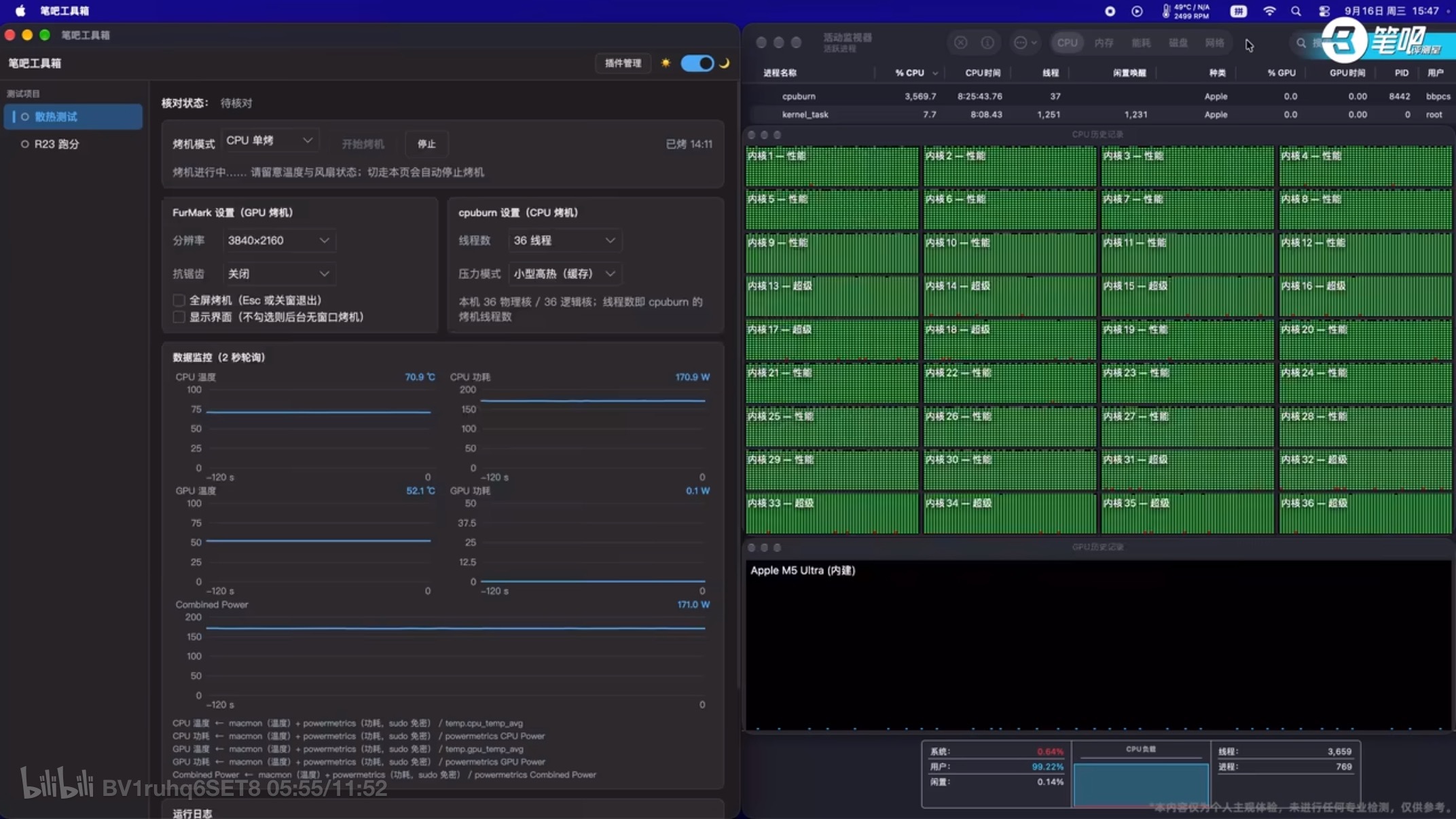This screenshot has width=1456, height=819.
Task: Sort by the % GPU column header
Action: (x=1281, y=73)
